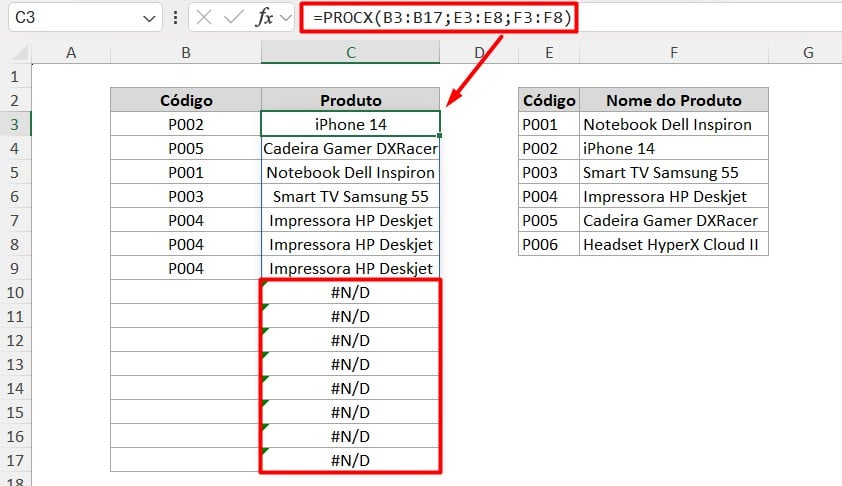Viewport: 842px width, 486px height.
Task: Click the fill handle of cell C3
Action: point(440,136)
